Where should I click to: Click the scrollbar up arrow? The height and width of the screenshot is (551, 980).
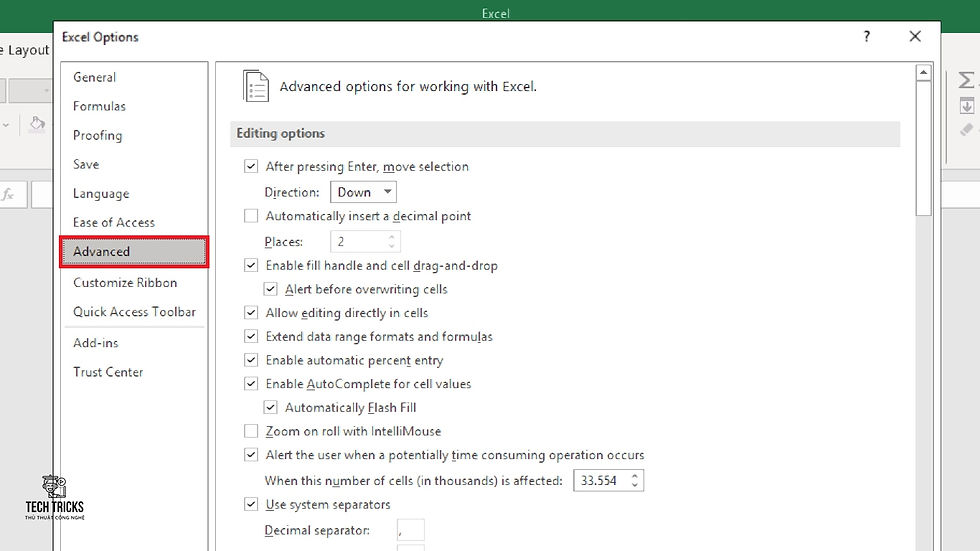[923, 73]
